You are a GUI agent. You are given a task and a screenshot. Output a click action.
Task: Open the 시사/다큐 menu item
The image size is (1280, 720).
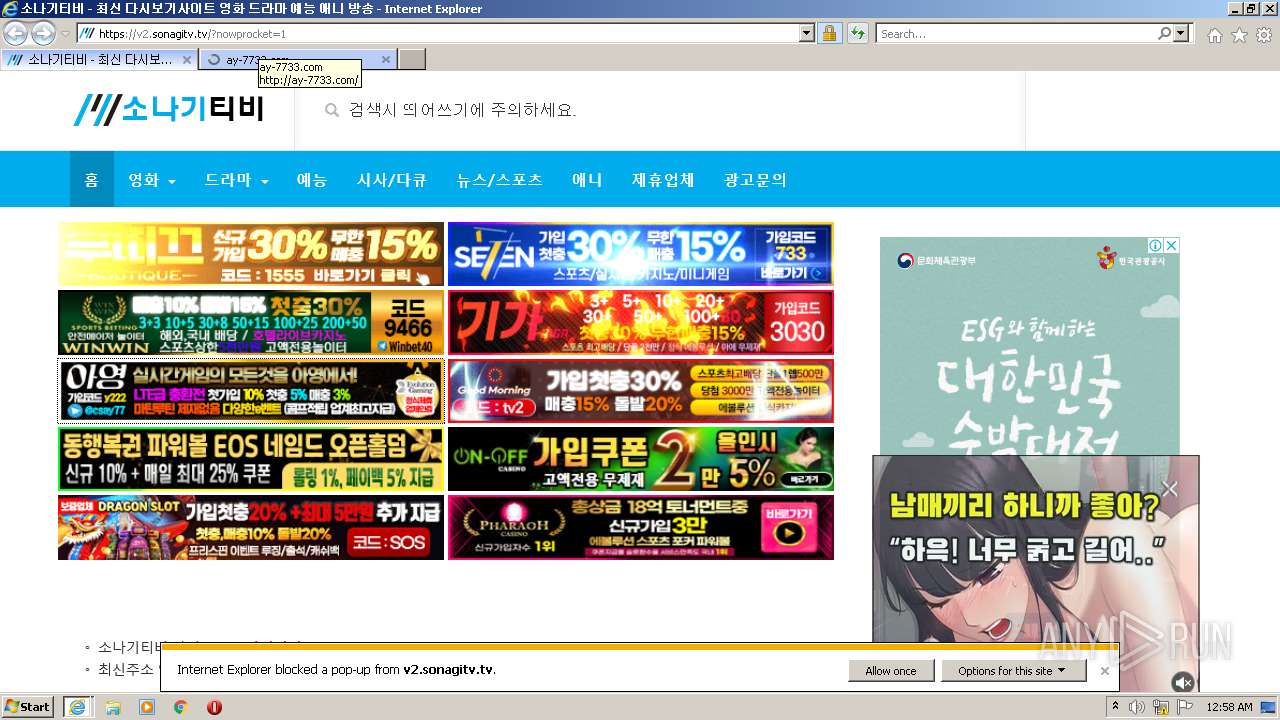(392, 180)
